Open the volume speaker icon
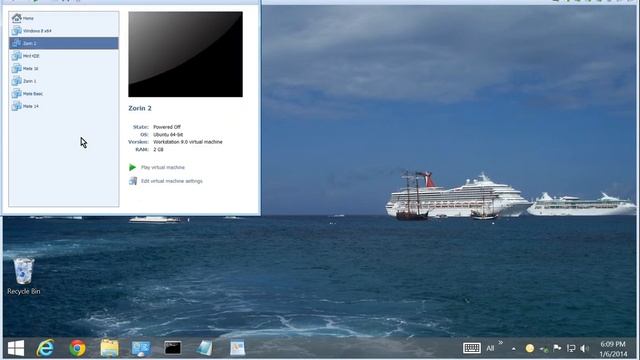The width and height of the screenshot is (640, 360). (x=584, y=348)
